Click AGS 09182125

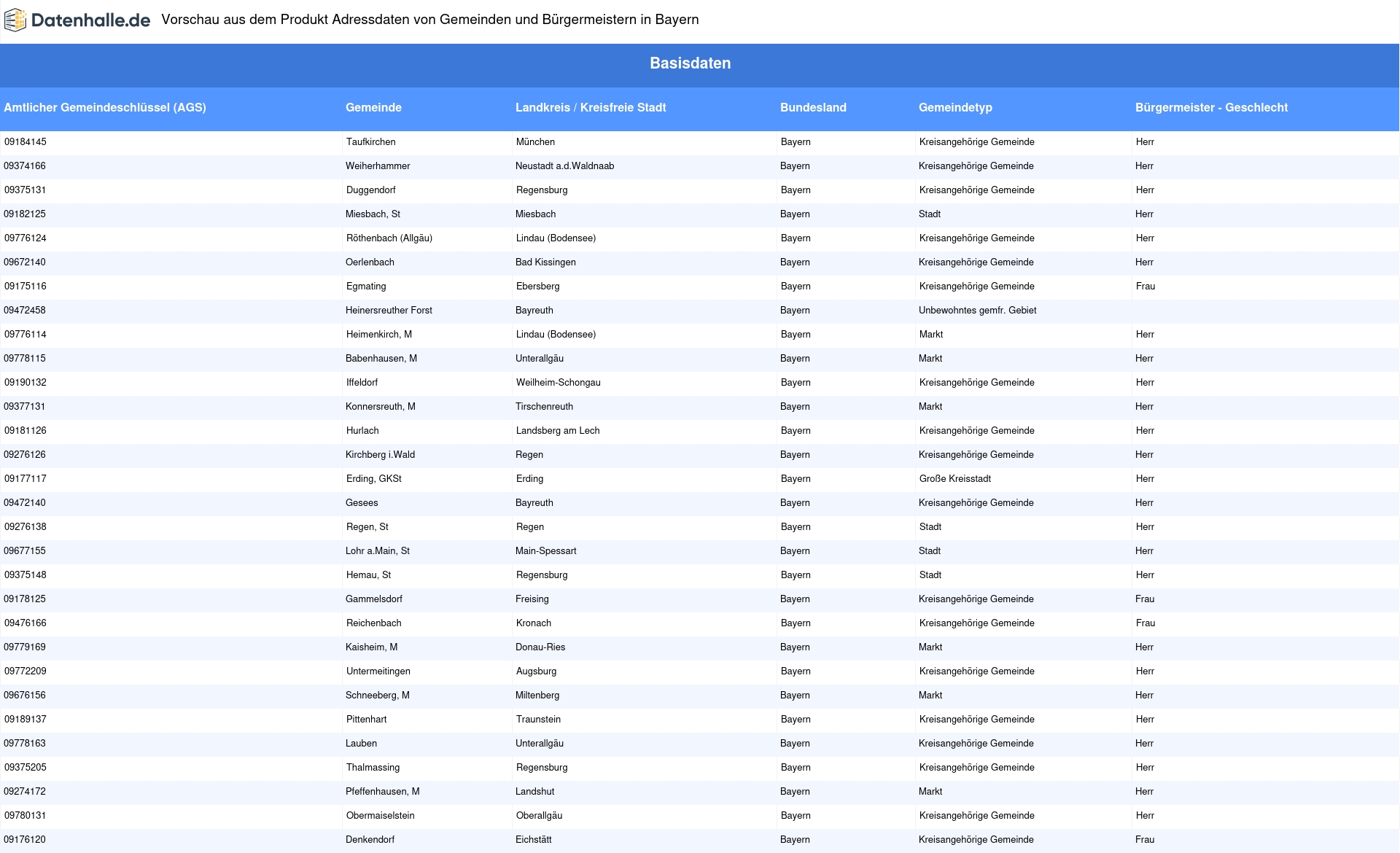[x=25, y=214]
